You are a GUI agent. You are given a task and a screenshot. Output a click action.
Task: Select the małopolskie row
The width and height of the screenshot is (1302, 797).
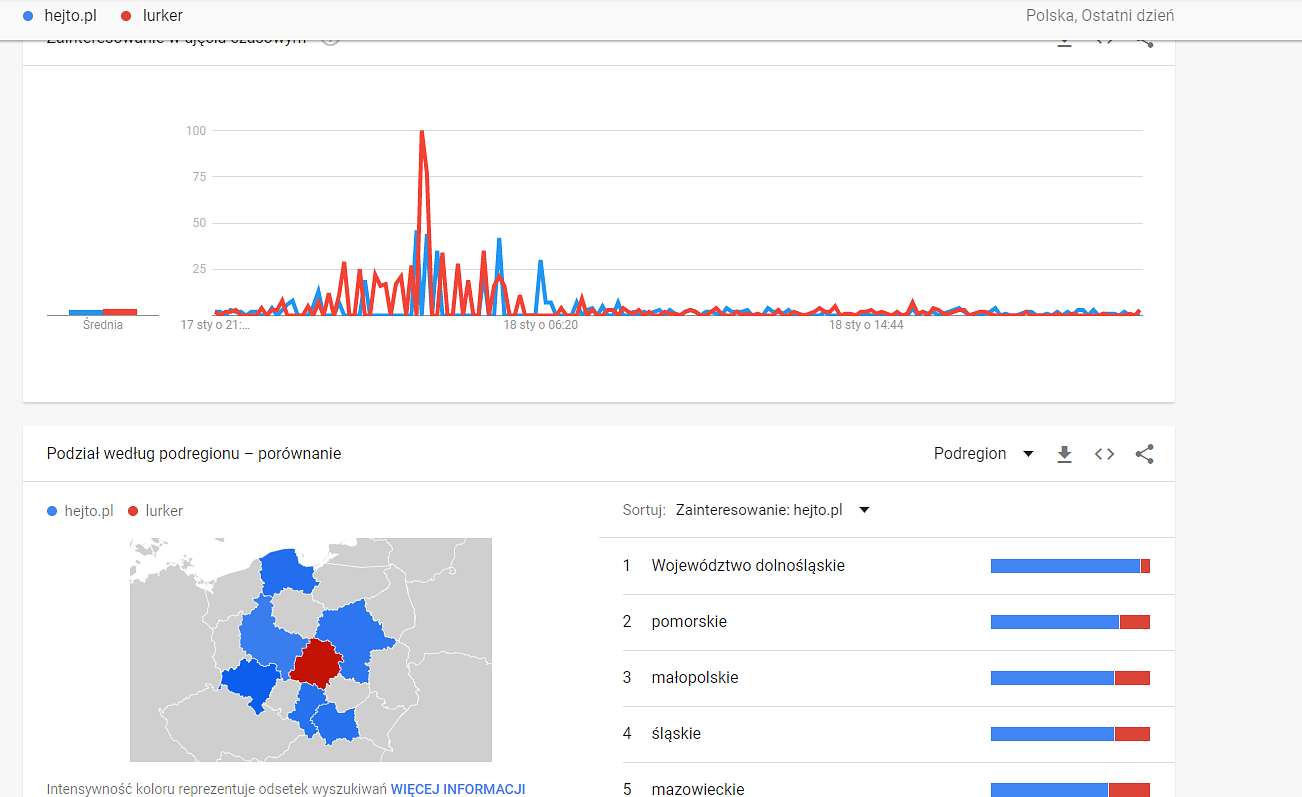pos(887,678)
